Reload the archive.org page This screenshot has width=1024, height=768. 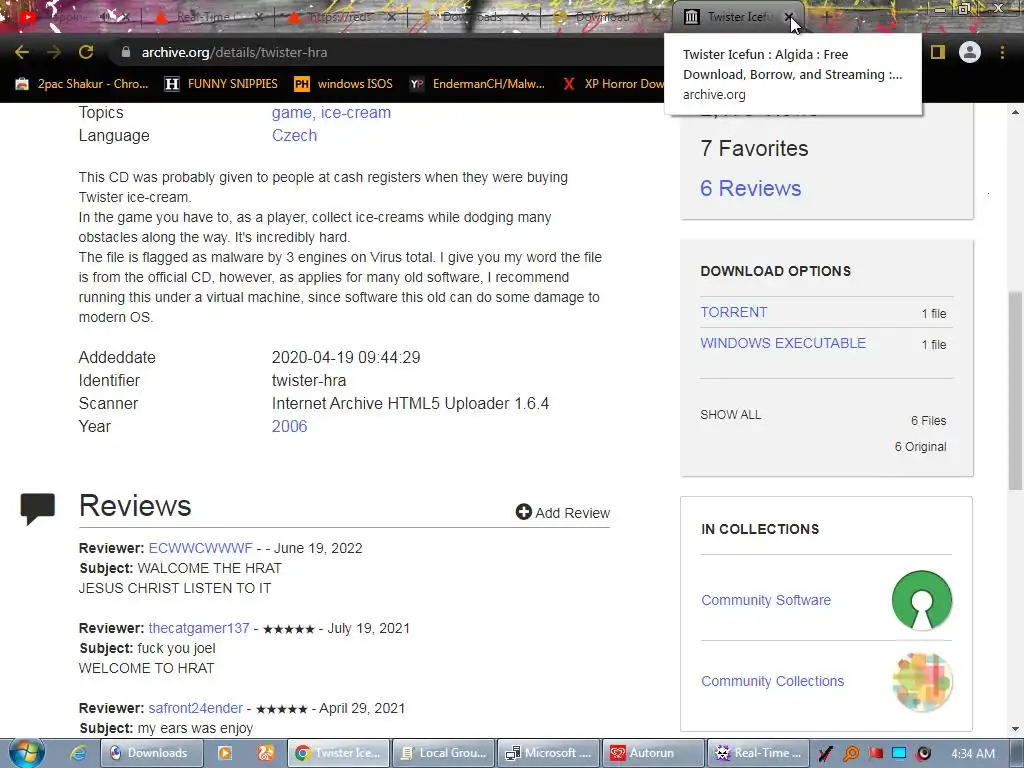(x=86, y=52)
